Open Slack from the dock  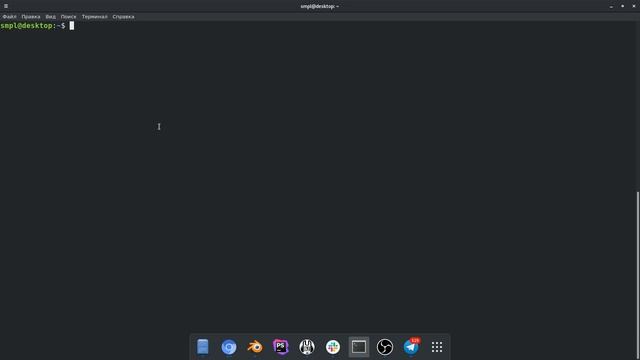(x=333, y=347)
